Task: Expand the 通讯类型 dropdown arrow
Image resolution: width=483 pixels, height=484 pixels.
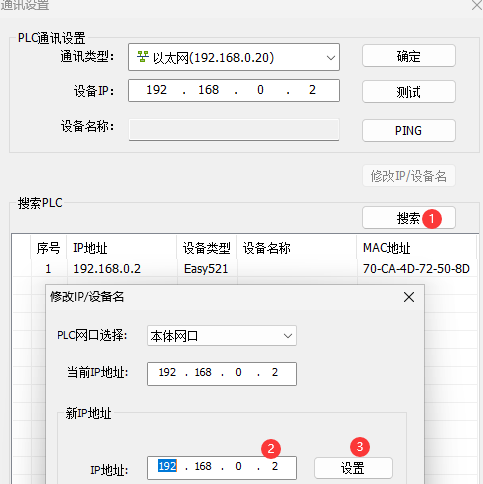Action: click(x=331, y=58)
